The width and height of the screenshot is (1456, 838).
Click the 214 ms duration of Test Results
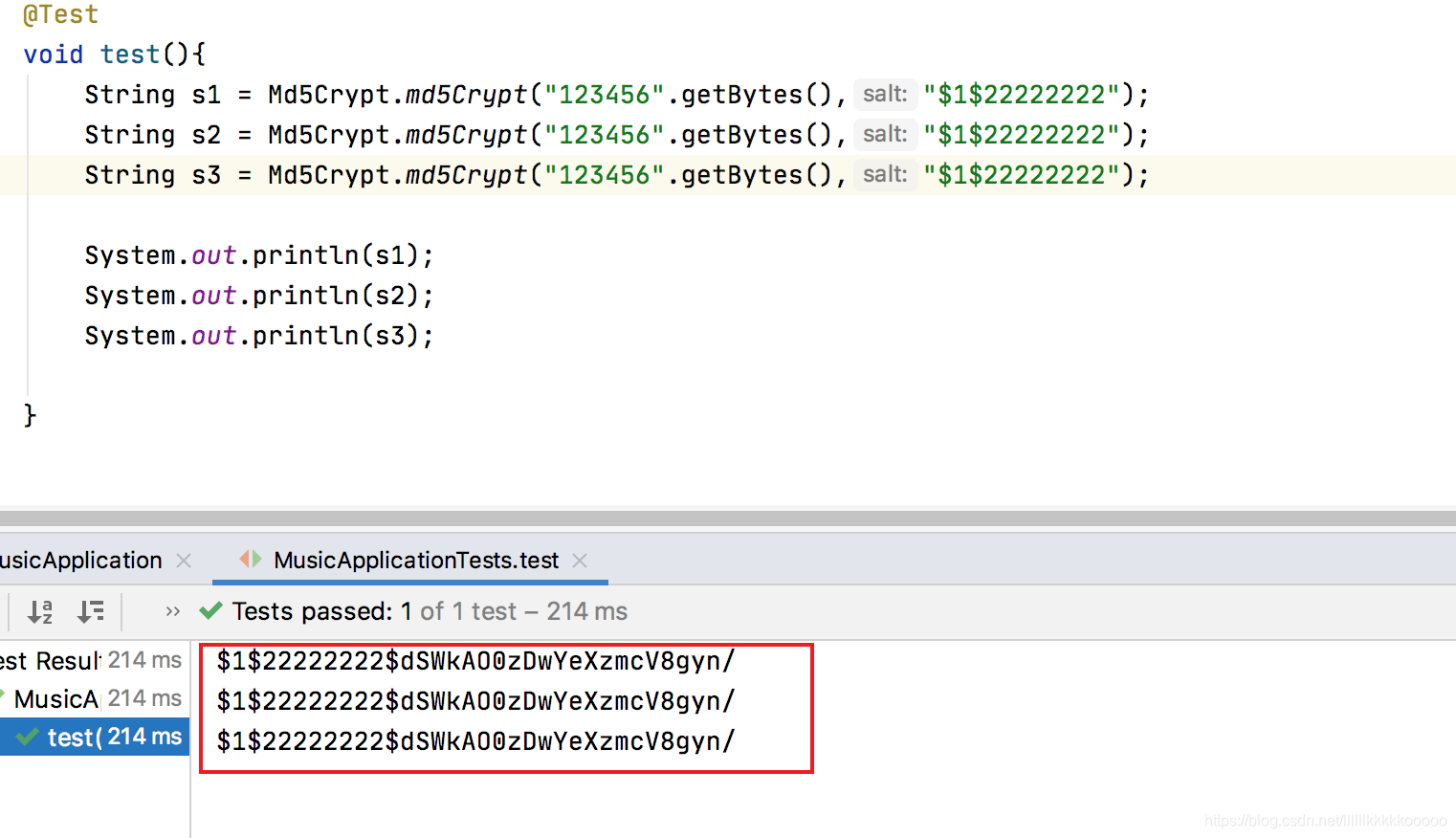144,660
